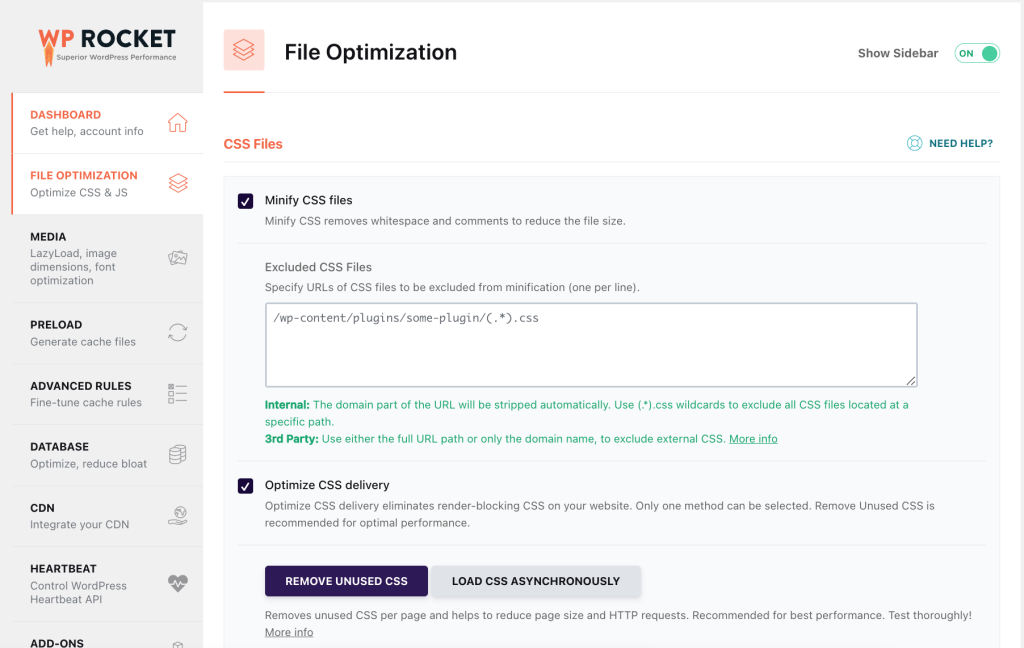Click the Advanced Rules checklist icon
The width and height of the screenshot is (1024, 648).
177,394
